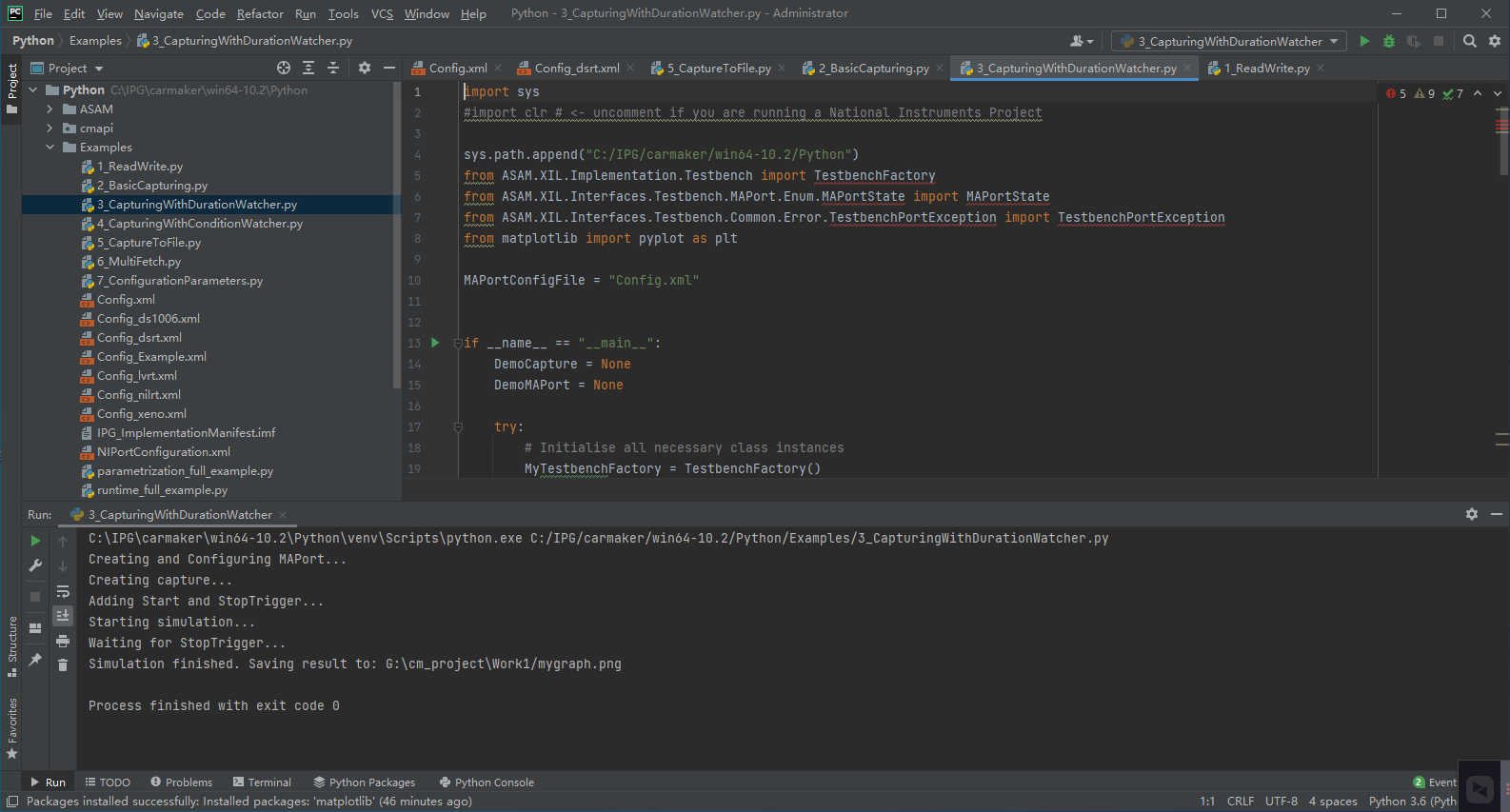This screenshot has width=1510, height=812.
Task: Expand all in the Project panel
Action: (308, 68)
